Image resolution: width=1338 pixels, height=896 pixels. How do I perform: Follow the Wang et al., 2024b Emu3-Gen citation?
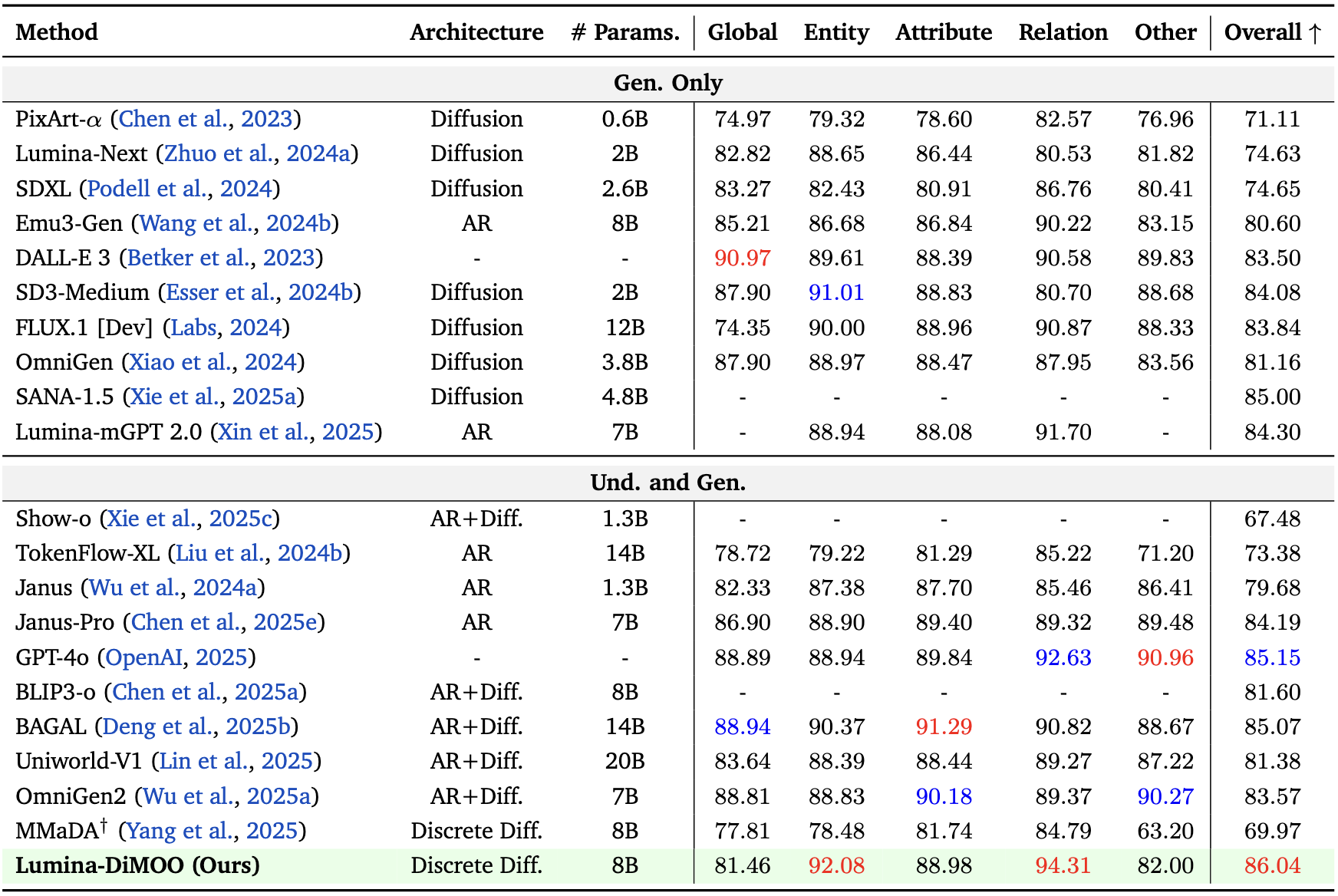235,223
